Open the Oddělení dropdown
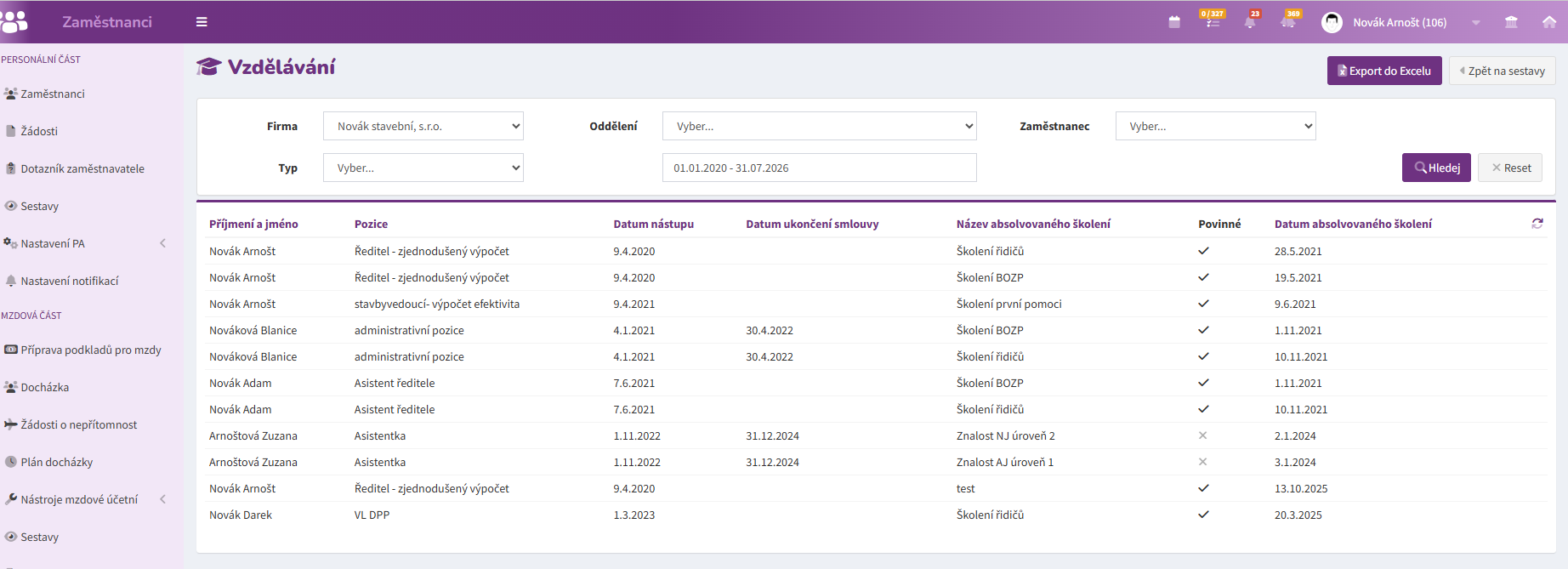This screenshot has width=1568, height=569. [x=819, y=126]
